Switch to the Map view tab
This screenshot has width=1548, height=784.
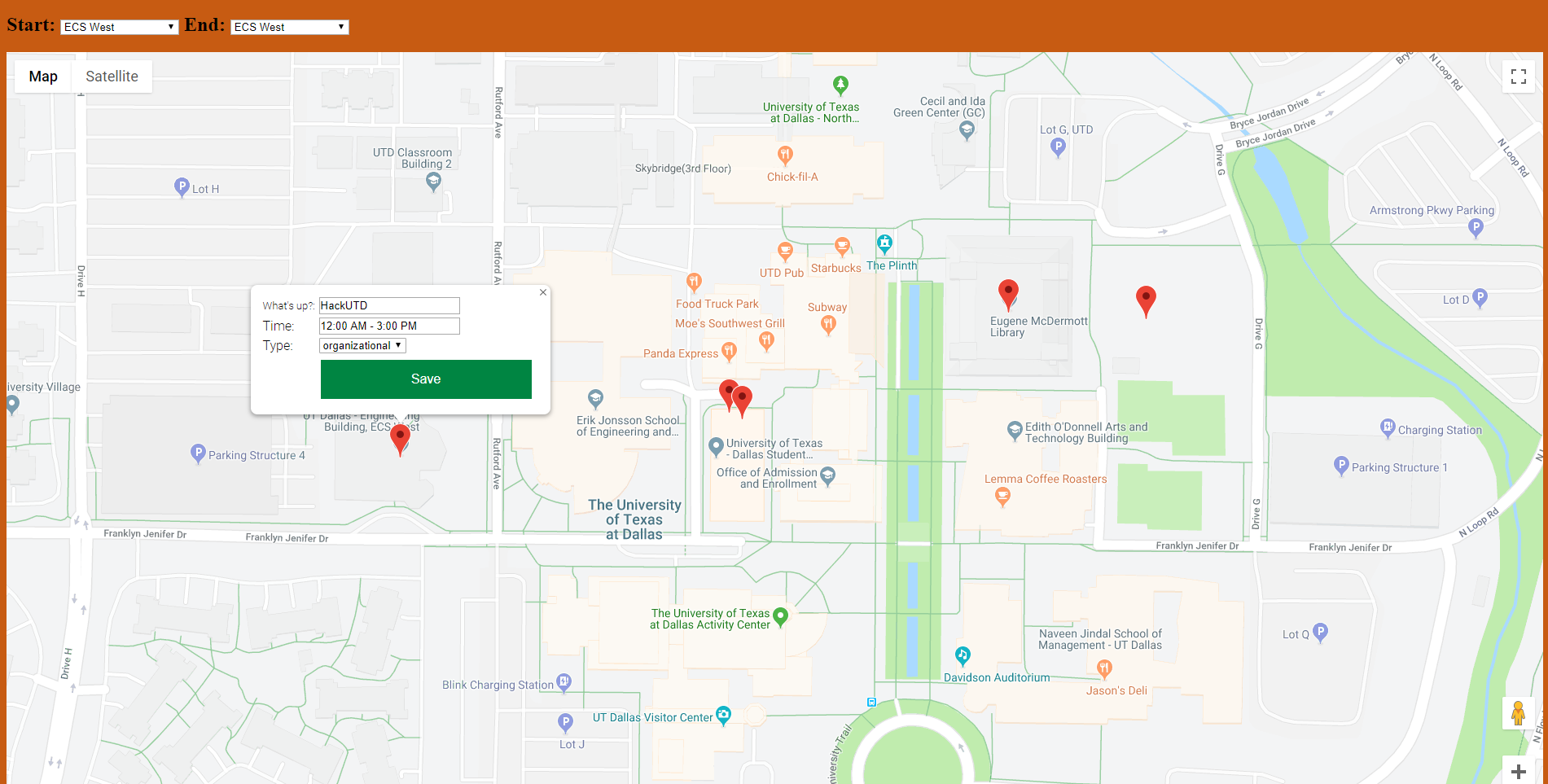point(43,77)
